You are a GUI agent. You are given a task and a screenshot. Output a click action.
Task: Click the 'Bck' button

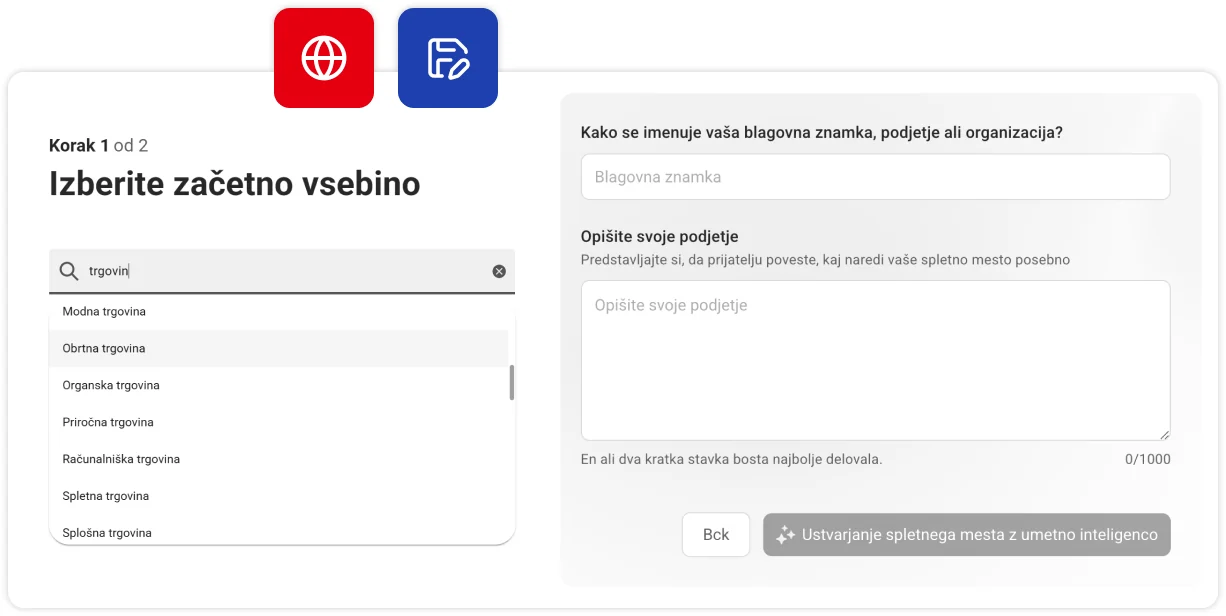click(716, 535)
